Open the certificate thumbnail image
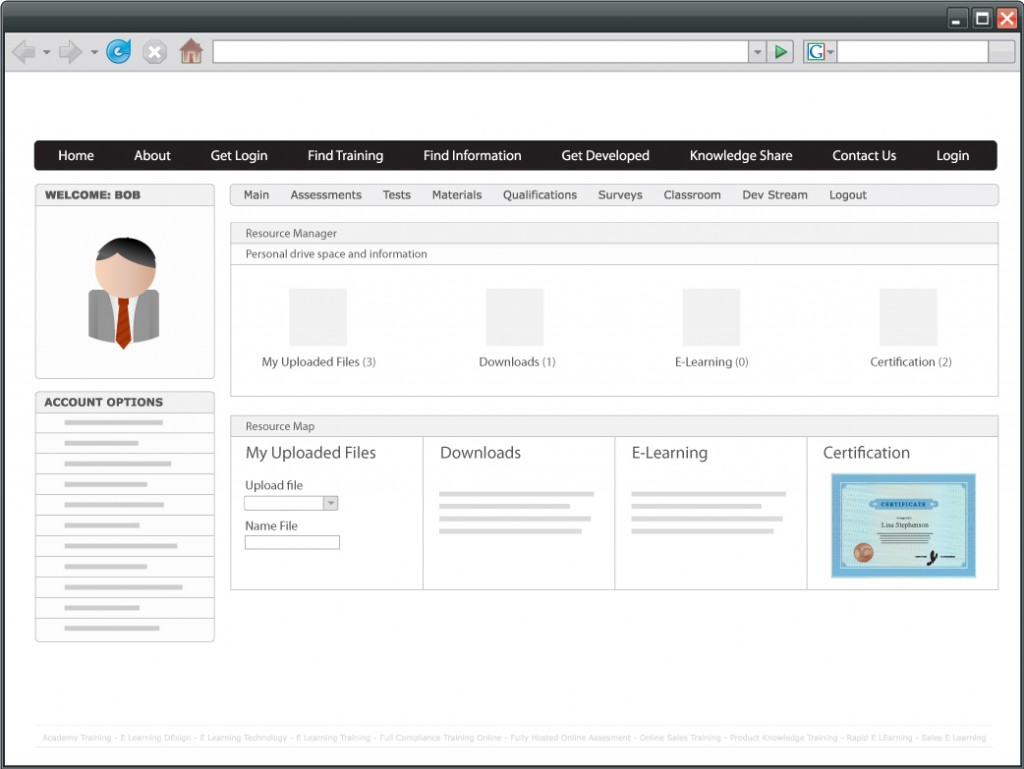 pos(903,526)
